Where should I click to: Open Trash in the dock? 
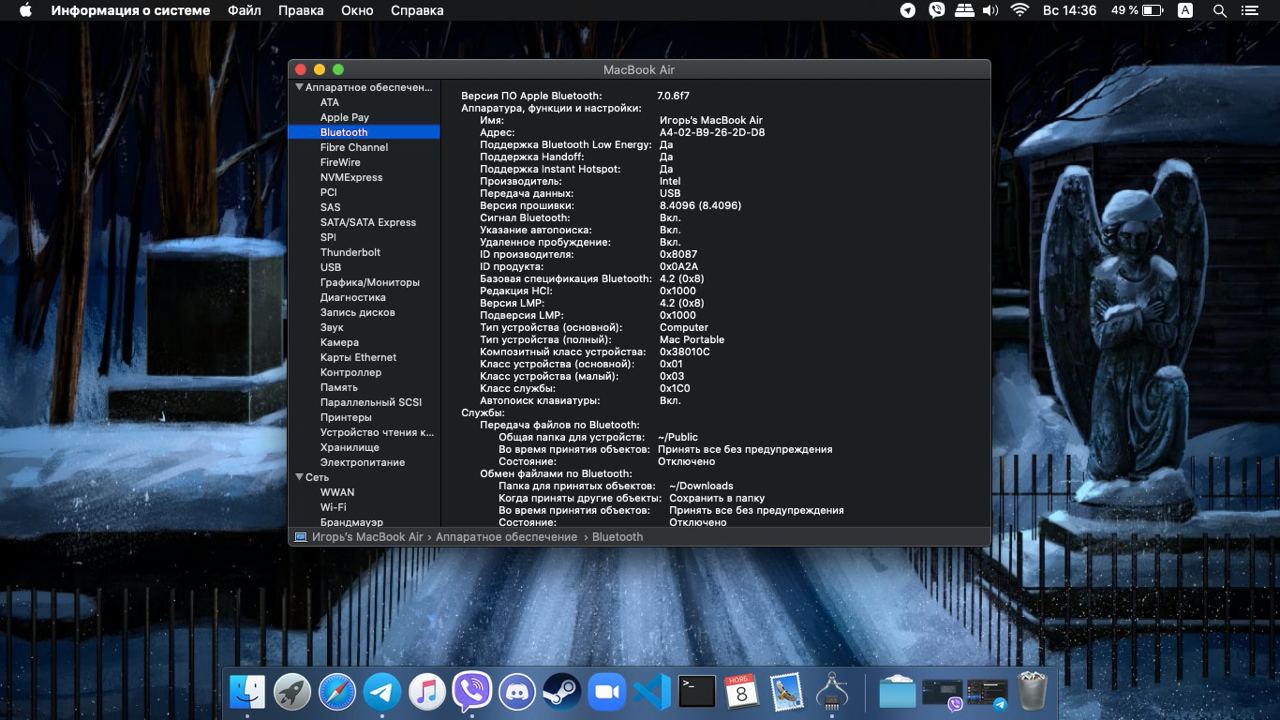click(x=1032, y=691)
